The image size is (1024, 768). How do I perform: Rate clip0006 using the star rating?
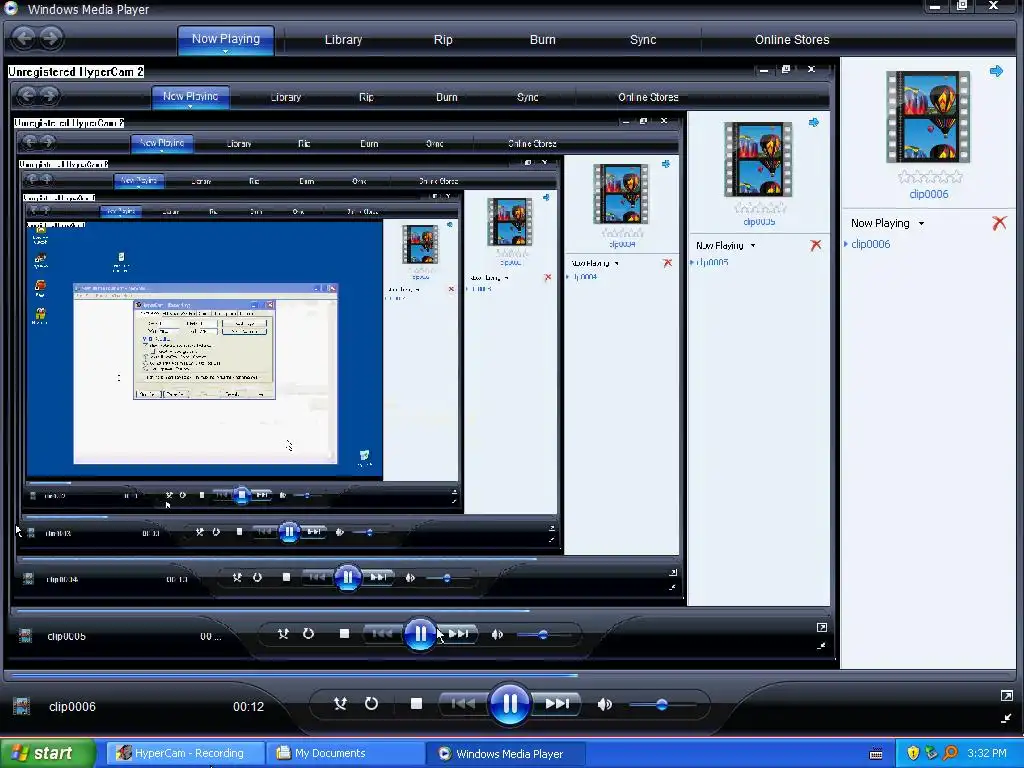930,176
